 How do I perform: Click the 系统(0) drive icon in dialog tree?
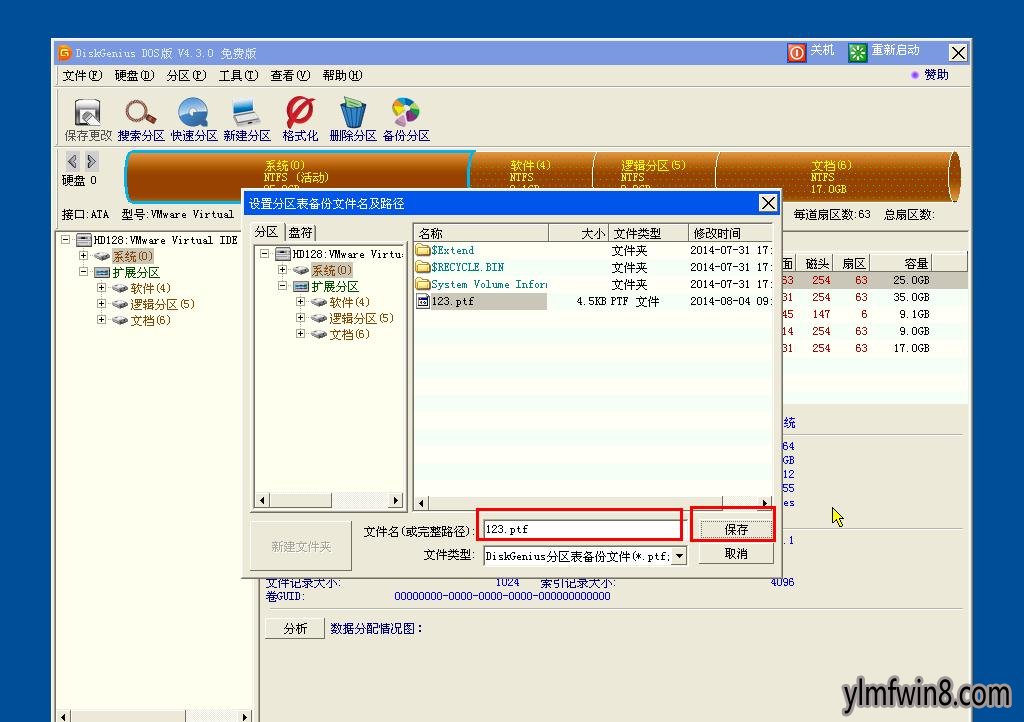pyautogui.click(x=300, y=270)
